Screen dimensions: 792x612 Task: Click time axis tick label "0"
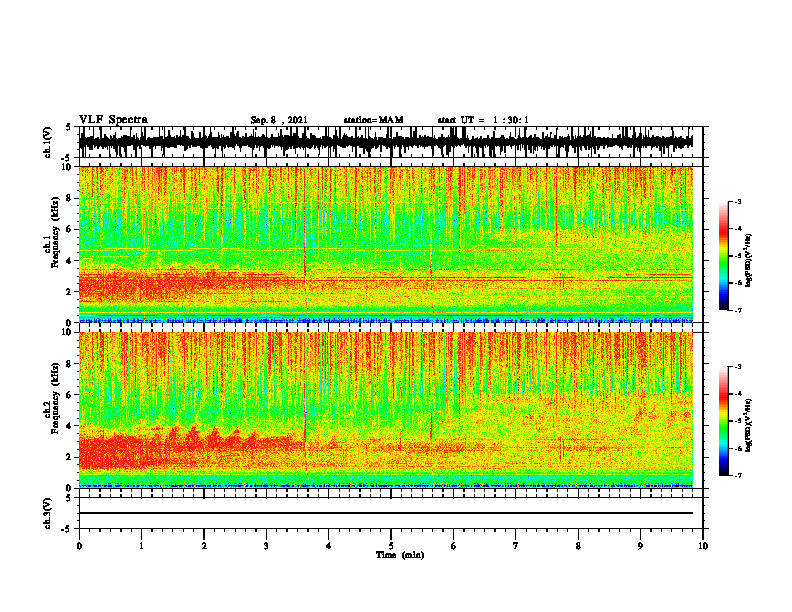pyautogui.click(x=79, y=546)
